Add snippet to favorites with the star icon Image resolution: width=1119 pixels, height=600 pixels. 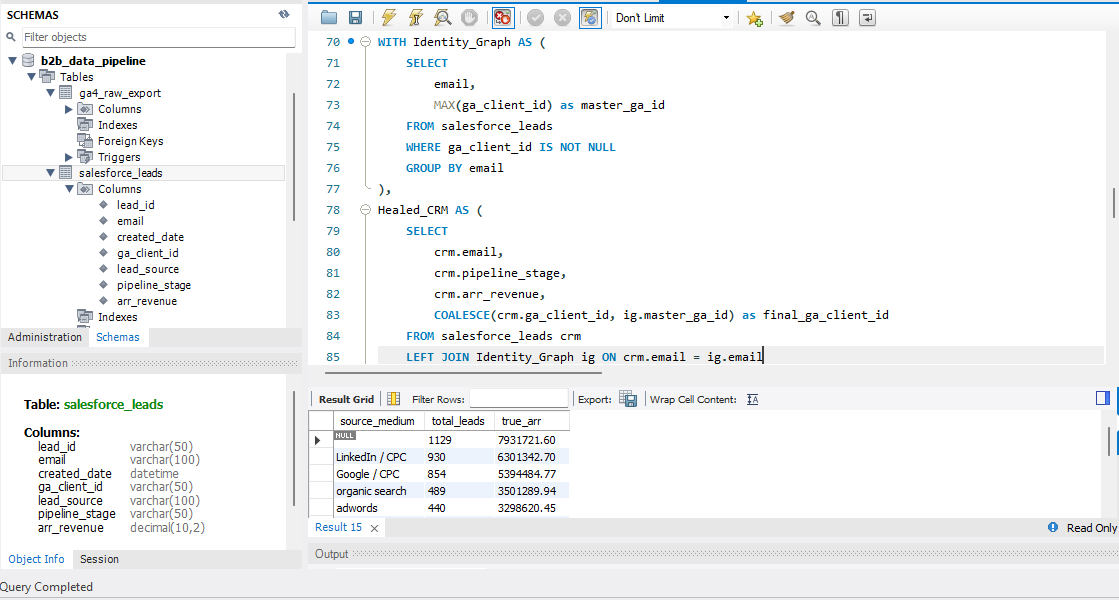754,19
